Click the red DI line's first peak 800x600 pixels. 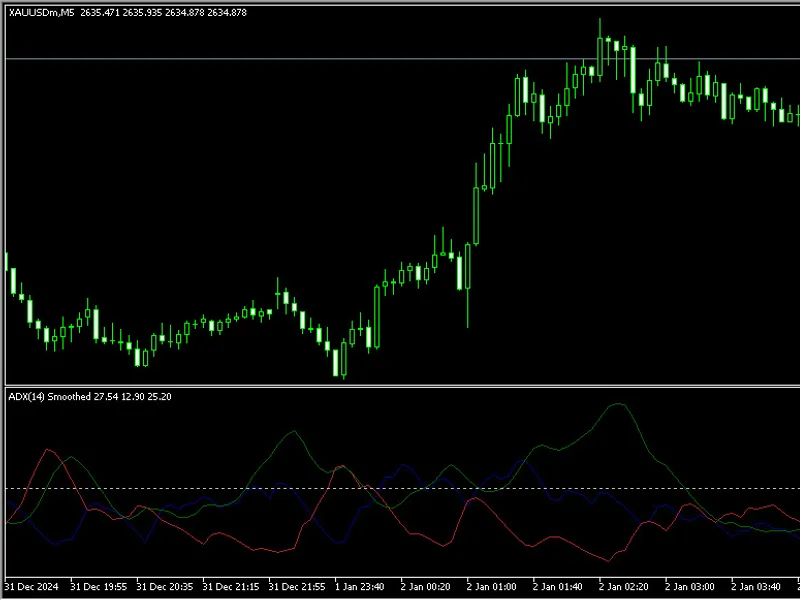(48, 450)
